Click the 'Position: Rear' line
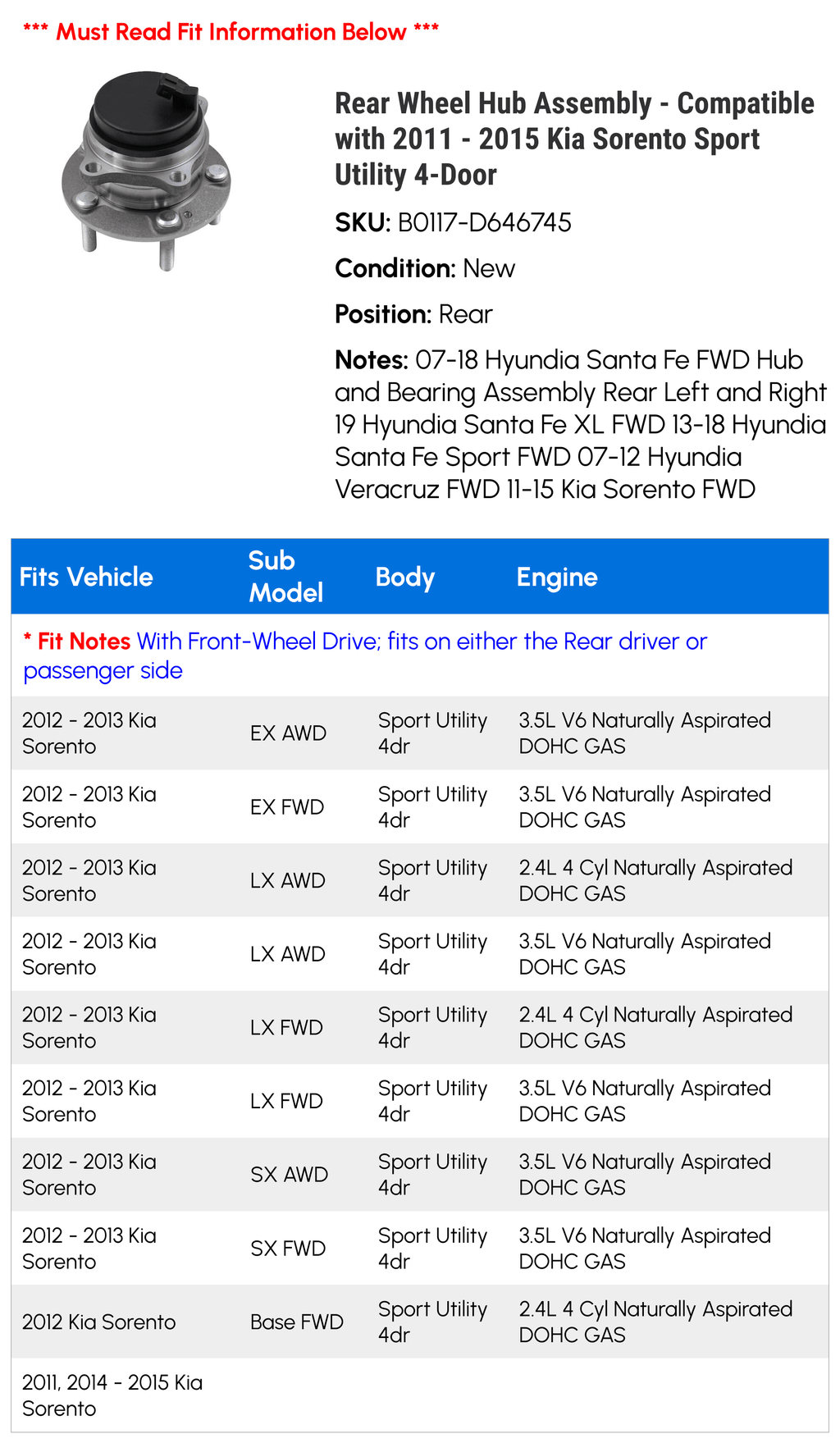840x1443 pixels. point(413,314)
